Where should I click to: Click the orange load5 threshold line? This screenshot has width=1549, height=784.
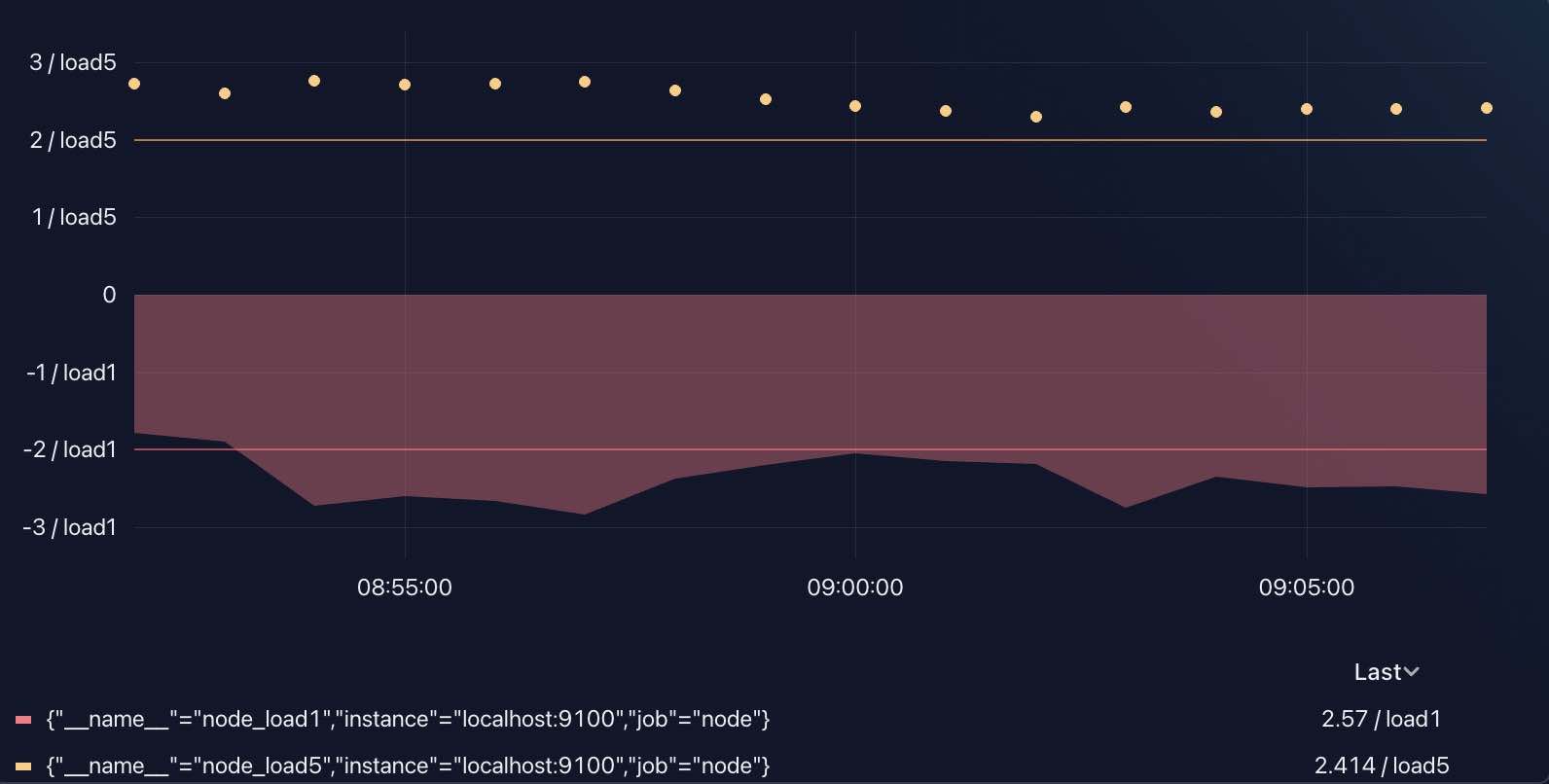pos(810,140)
